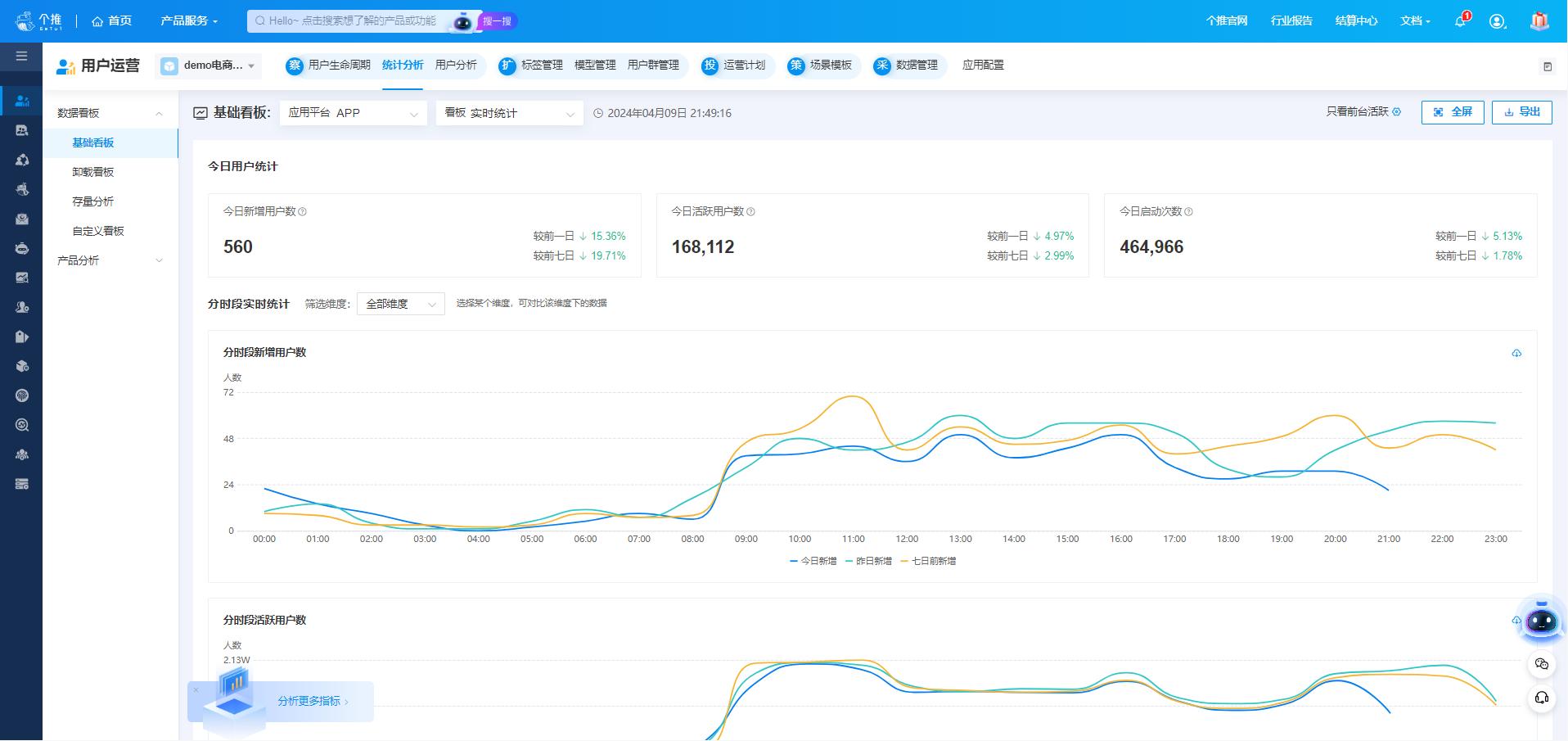Open the sailing ship icon in dark sidebar
The height and width of the screenshot is (741, 1568).
22,189
